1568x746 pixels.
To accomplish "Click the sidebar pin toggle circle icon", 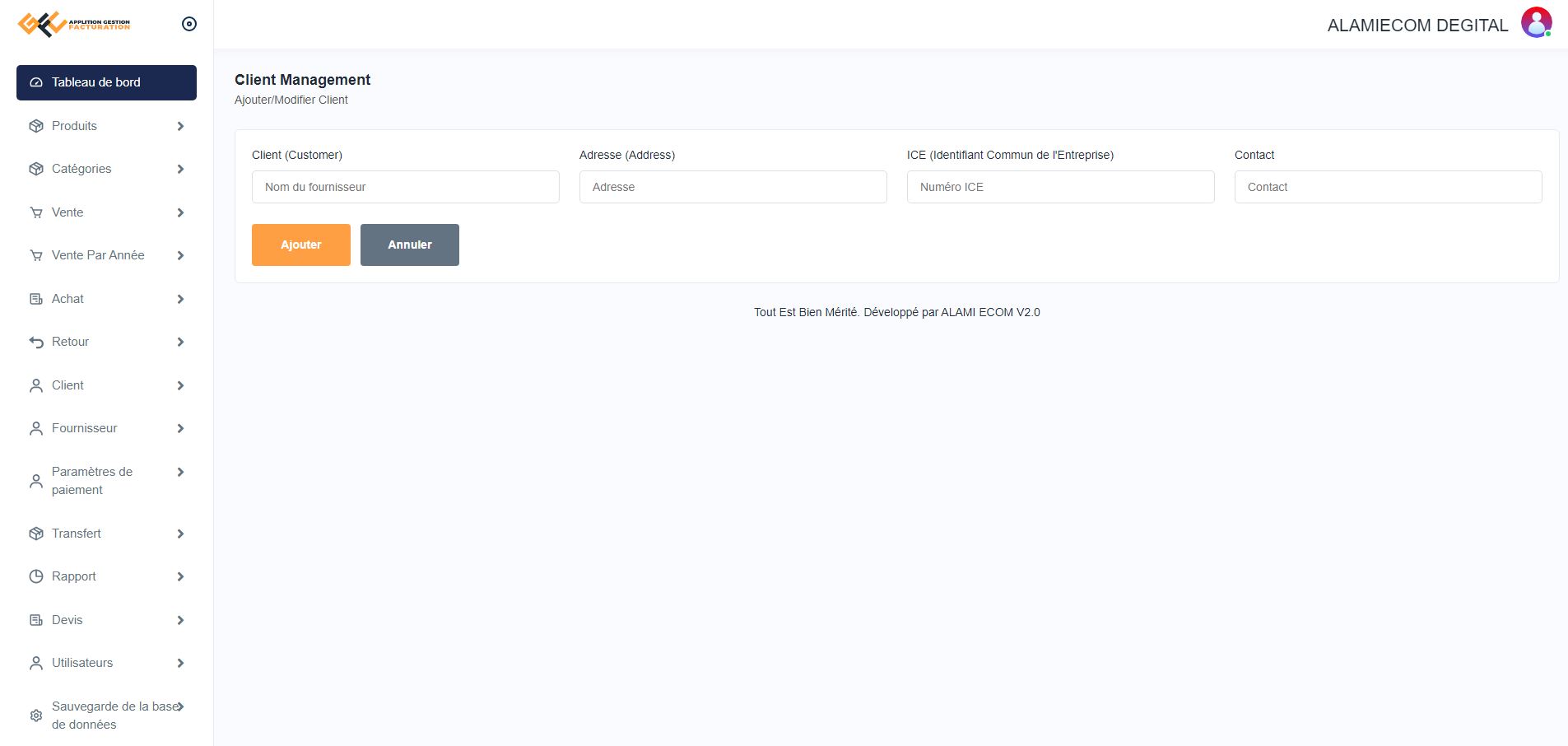I will click(189, 24).
